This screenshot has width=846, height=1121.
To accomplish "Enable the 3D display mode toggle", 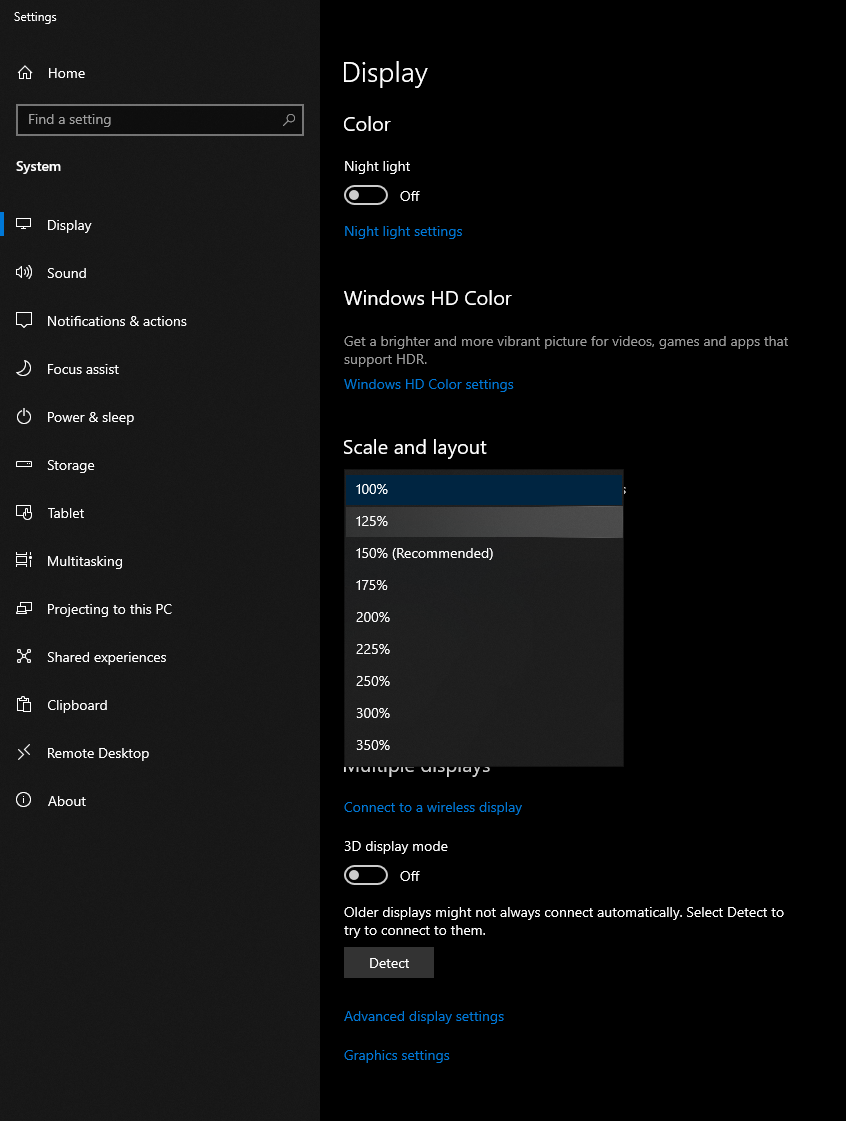I will click(366, 875).
